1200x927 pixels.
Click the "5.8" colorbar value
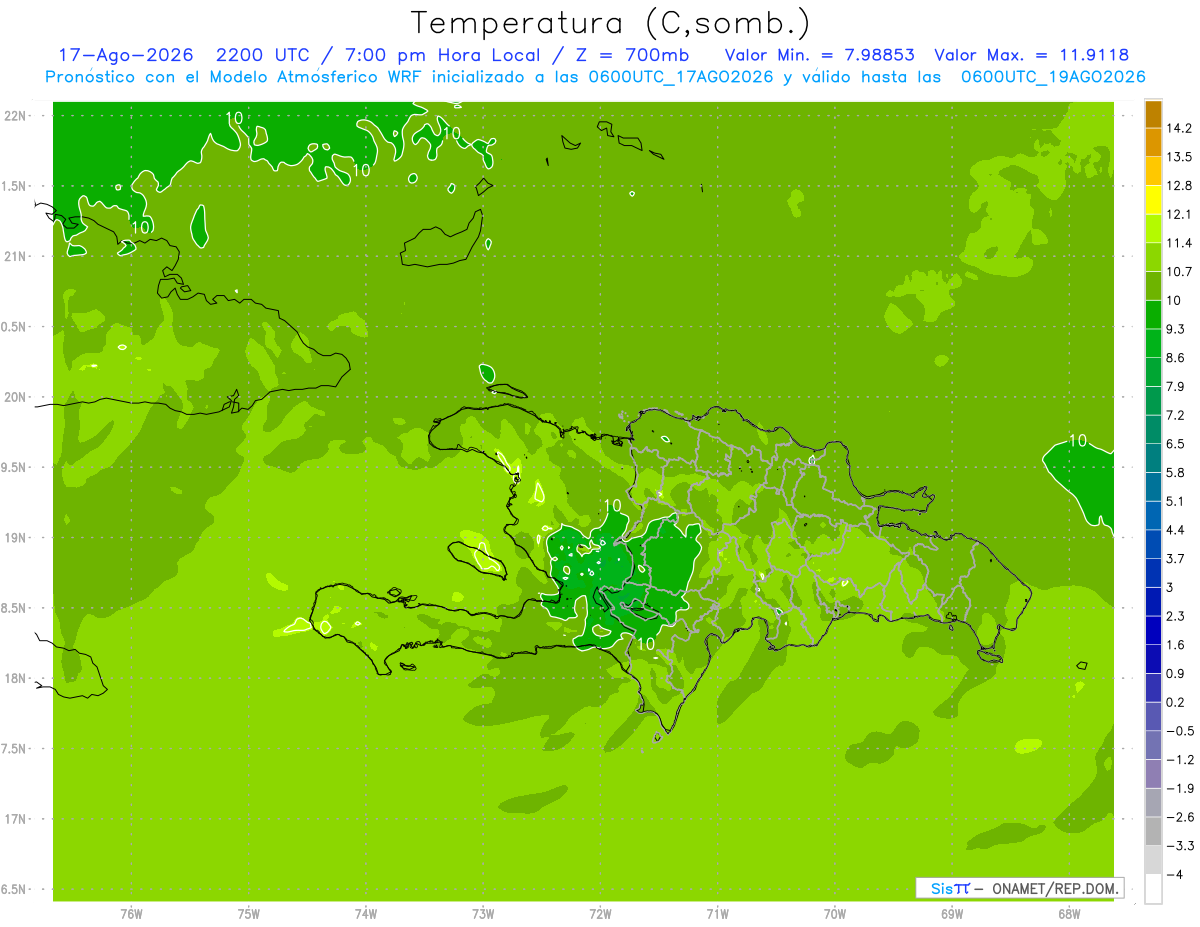(1175, 473)
